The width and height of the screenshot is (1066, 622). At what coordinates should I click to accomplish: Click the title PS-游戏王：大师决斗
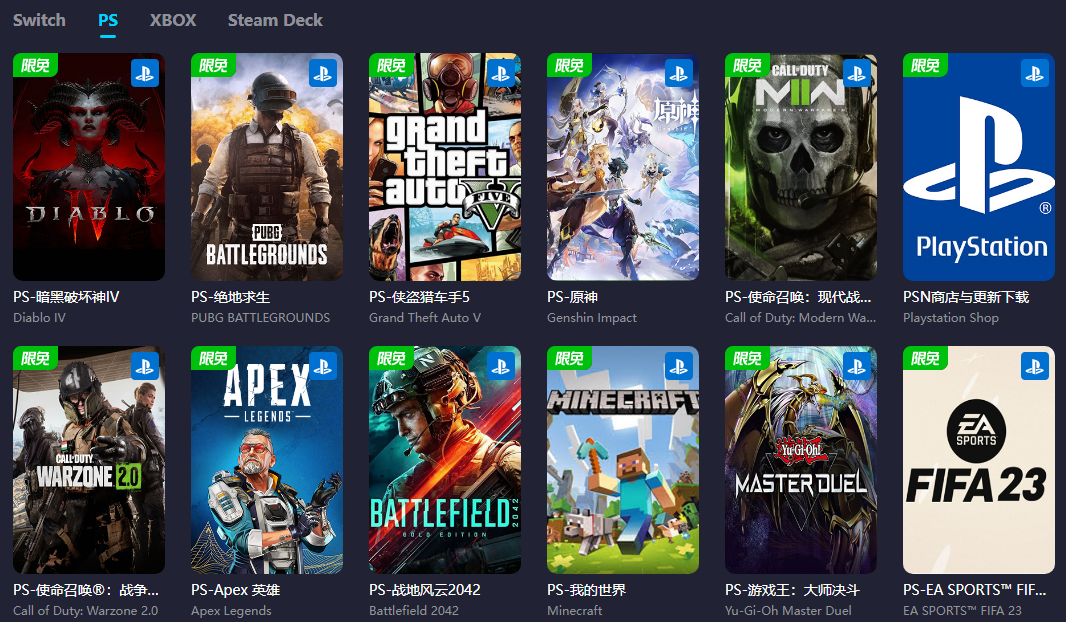click(792, 590)
